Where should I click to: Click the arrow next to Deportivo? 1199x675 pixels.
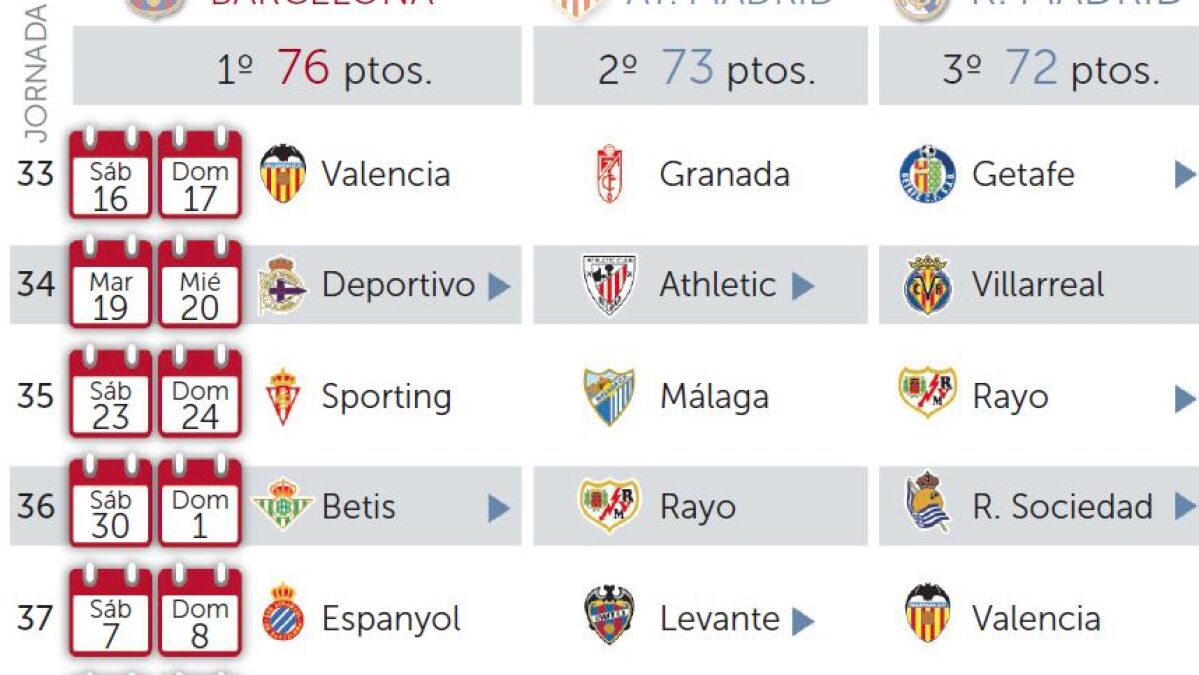[499, 287]
